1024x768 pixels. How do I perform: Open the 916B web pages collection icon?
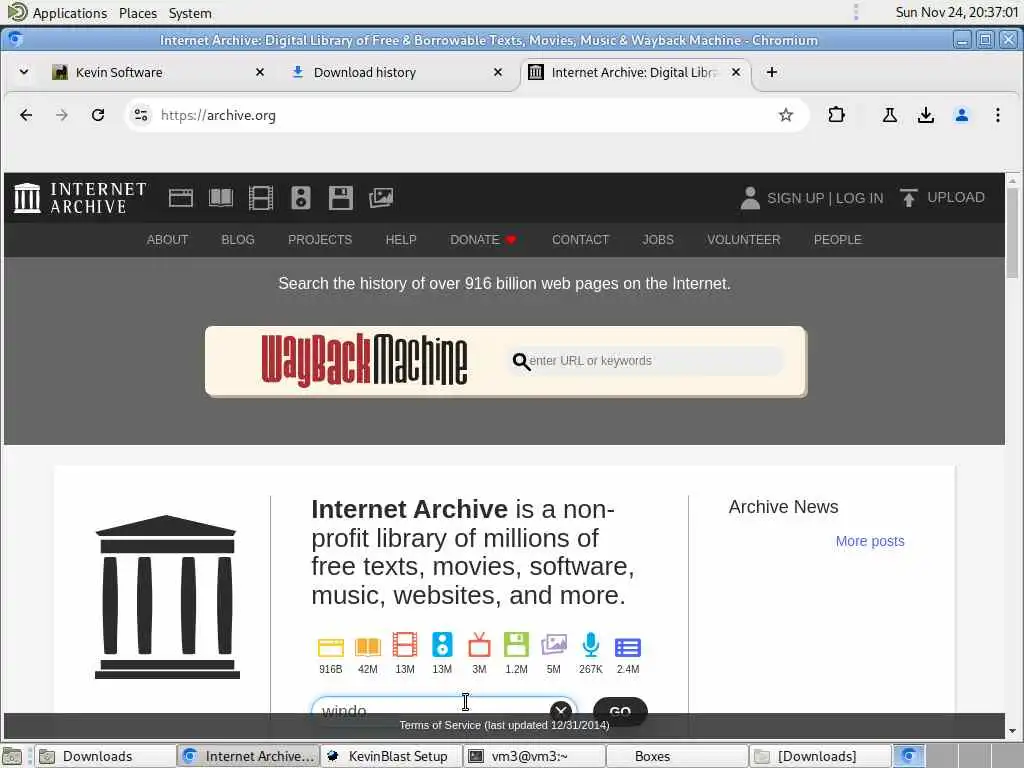[x=330, y=647]
